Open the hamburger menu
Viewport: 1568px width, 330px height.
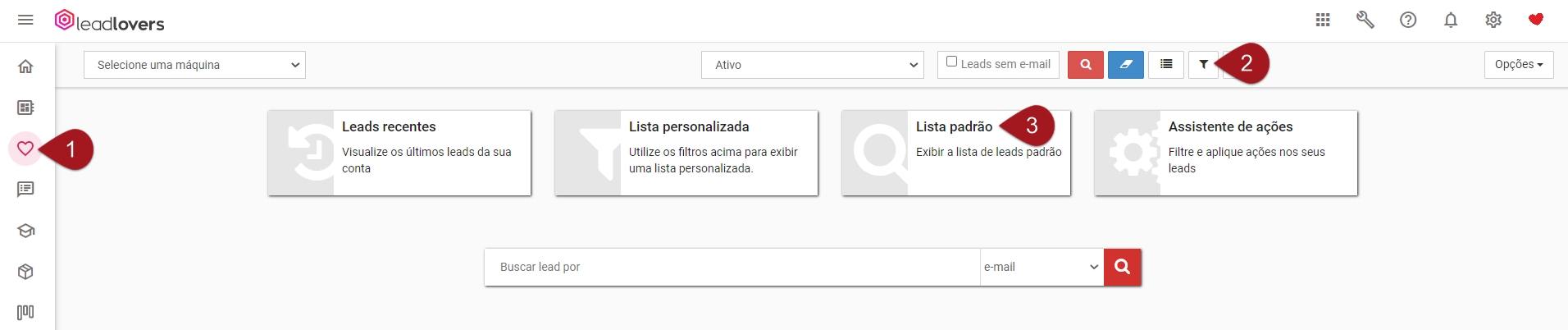[x=25, y=20]
